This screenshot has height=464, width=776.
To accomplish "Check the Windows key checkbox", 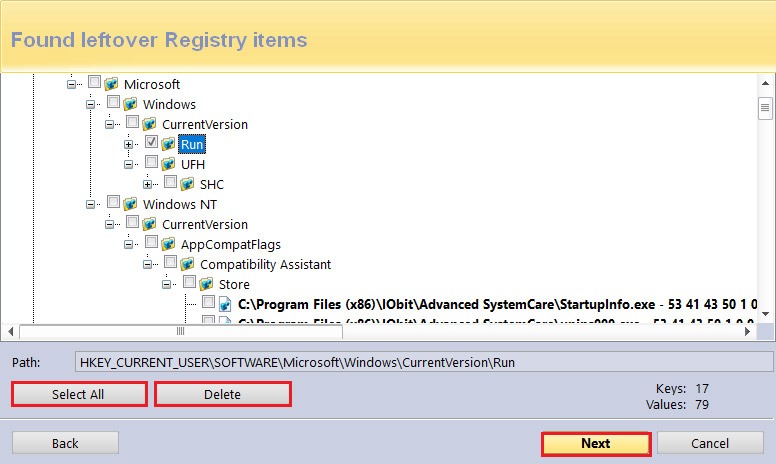I will 113,102.
